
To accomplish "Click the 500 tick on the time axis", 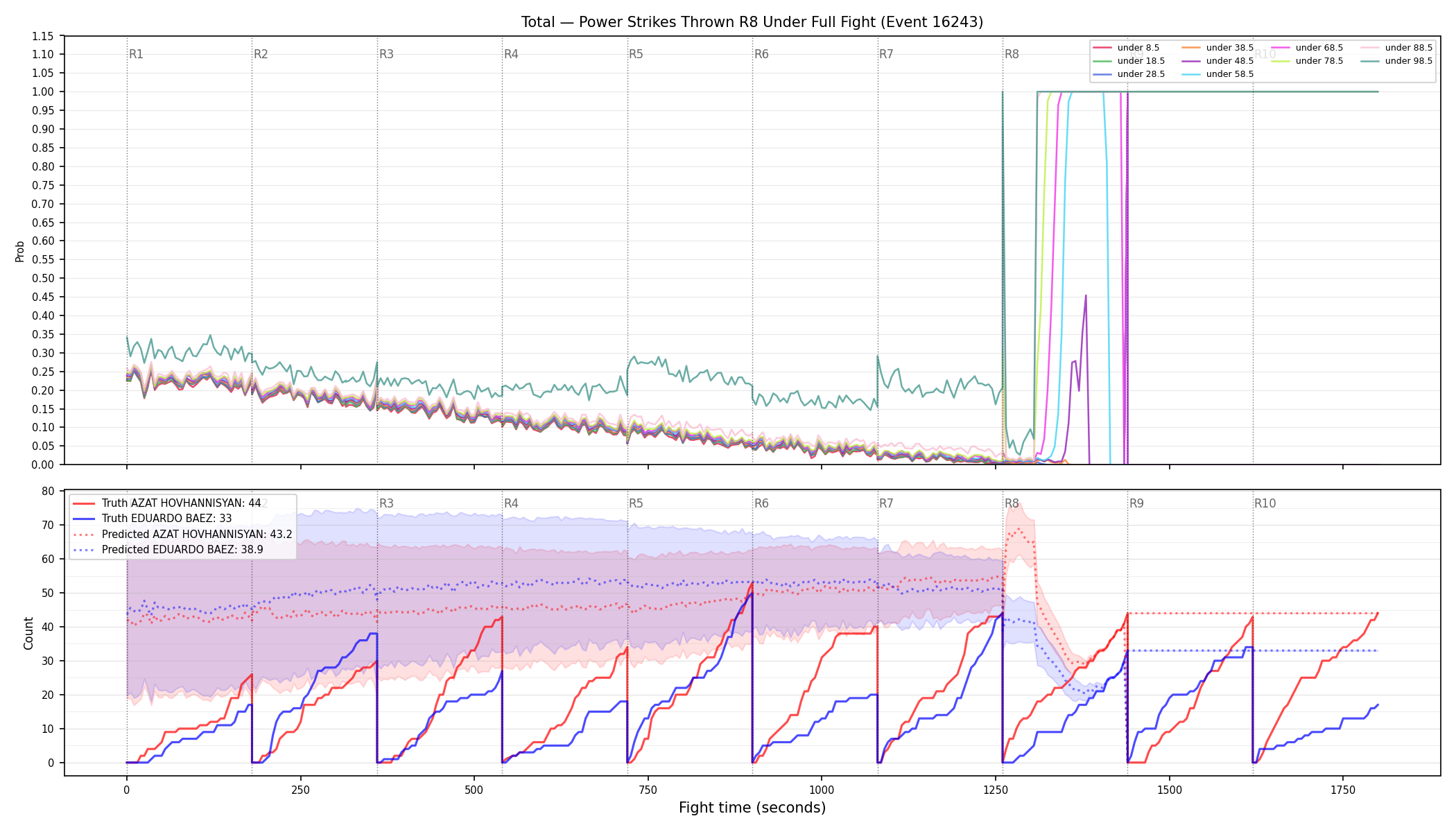I will (x=474, y=790).
